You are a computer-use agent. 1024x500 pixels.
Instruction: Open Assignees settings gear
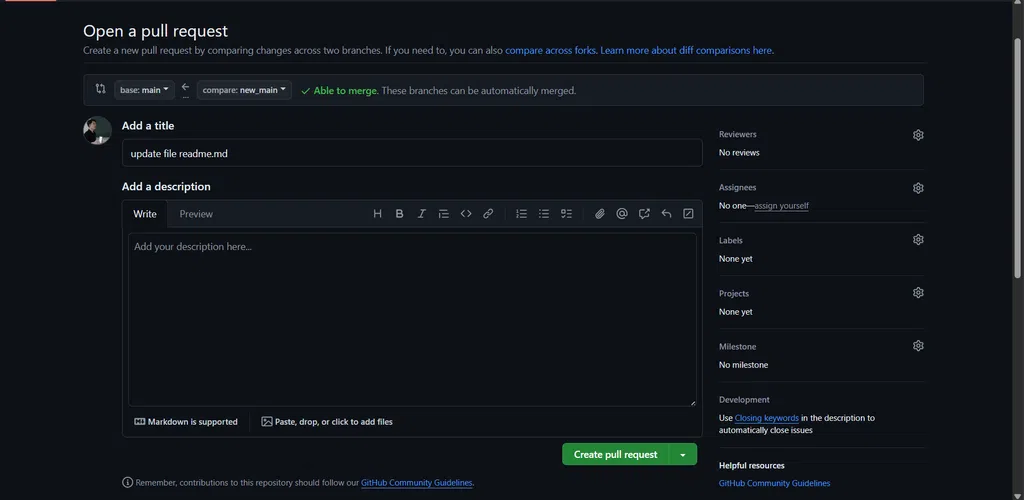coord(918,188)
